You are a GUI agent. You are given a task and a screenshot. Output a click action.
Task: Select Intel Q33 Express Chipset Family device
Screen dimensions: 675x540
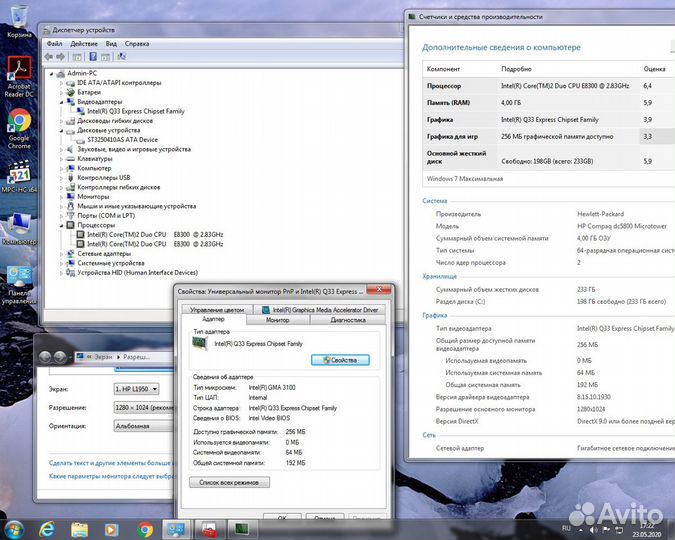(x=136, y=111)
